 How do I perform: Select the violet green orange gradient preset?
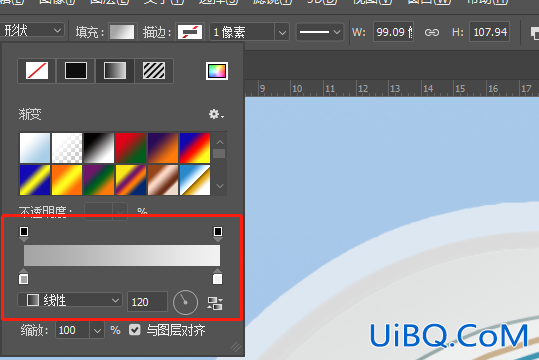(x=99, y=180)
